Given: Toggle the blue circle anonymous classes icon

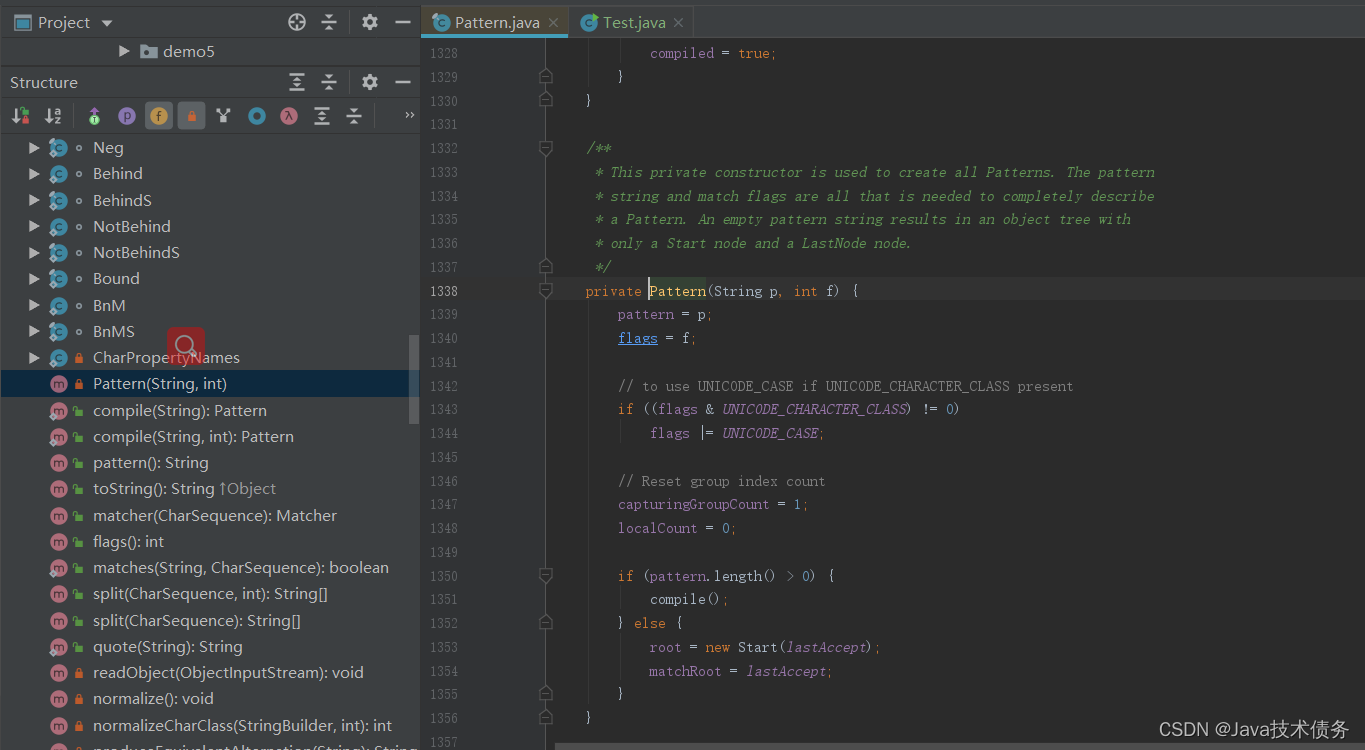Looking at the screenshot, I should [x=257, y=116].
